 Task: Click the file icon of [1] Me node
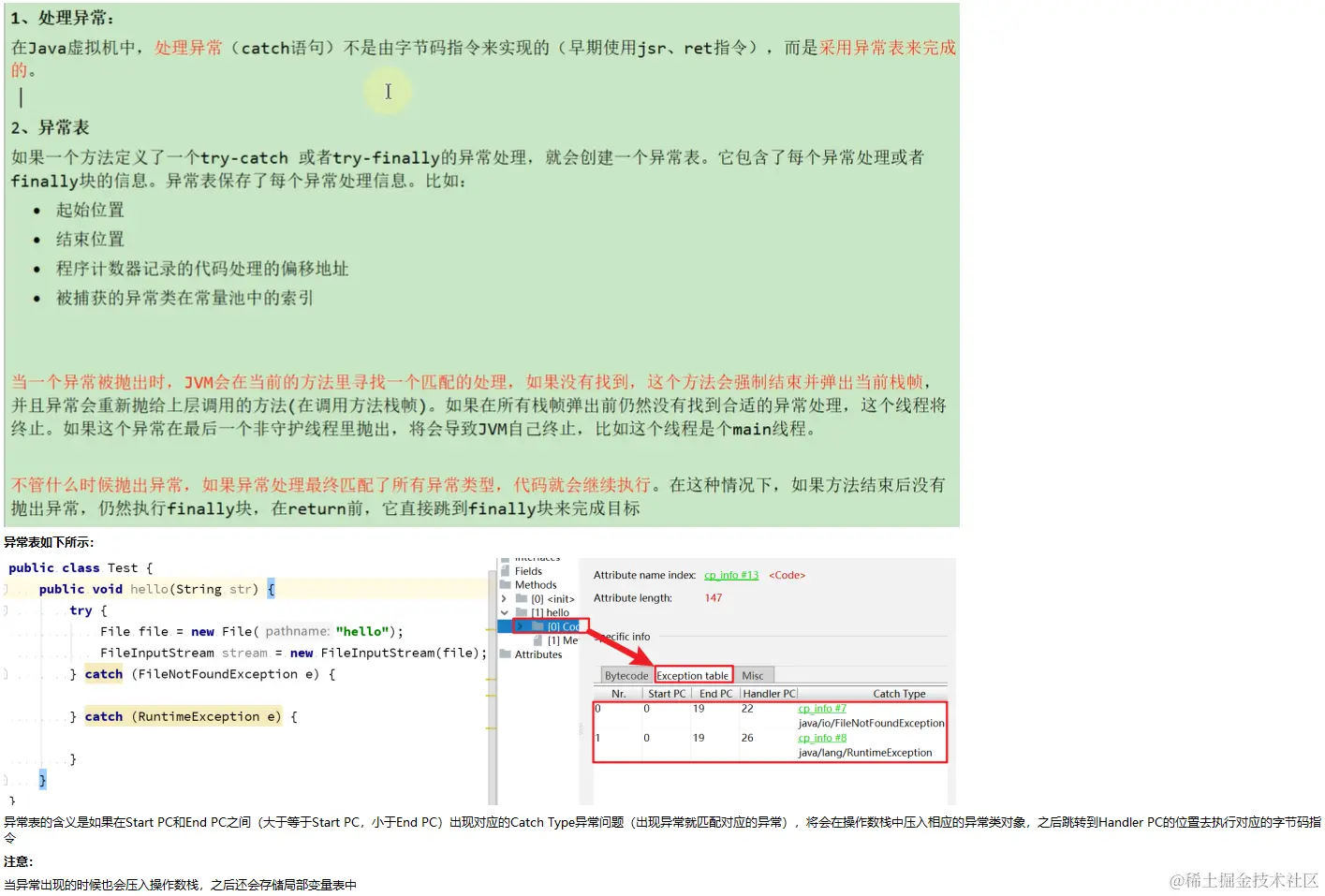tap(538, 640)
